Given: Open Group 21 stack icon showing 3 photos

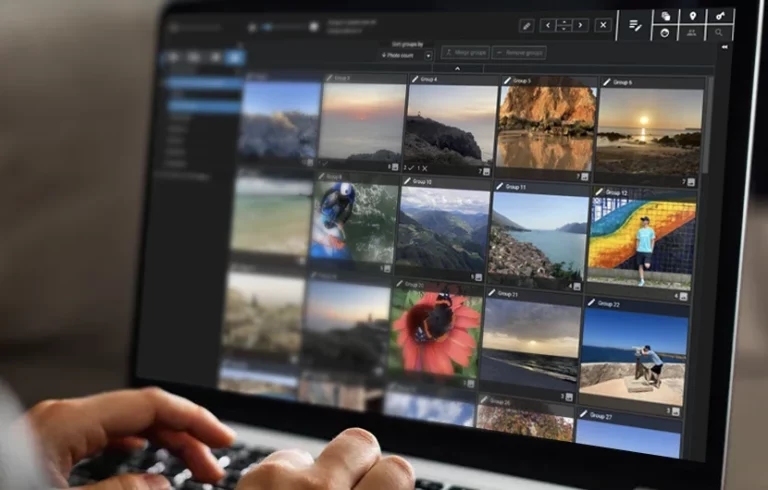Looking at the screenshot, I should click(569, 397).
